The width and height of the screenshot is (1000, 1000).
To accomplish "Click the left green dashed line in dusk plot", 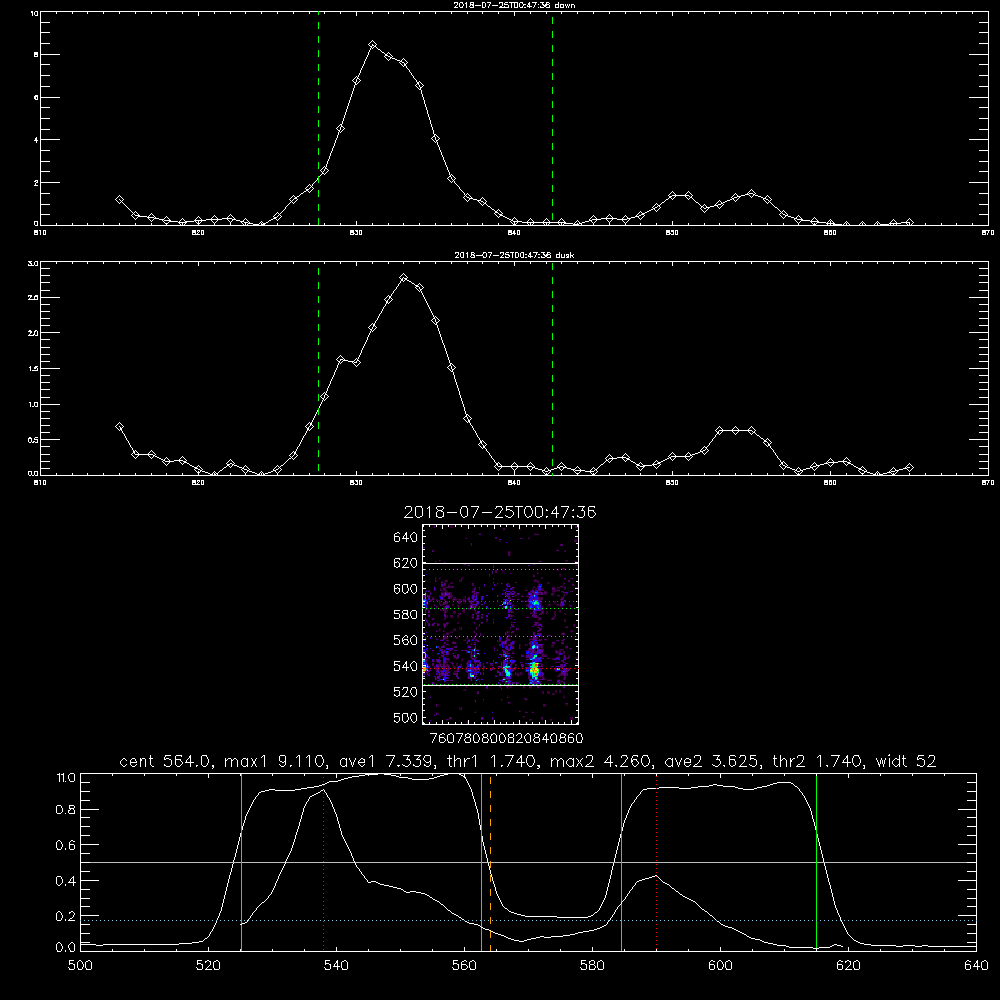I will tap(318, 368).
